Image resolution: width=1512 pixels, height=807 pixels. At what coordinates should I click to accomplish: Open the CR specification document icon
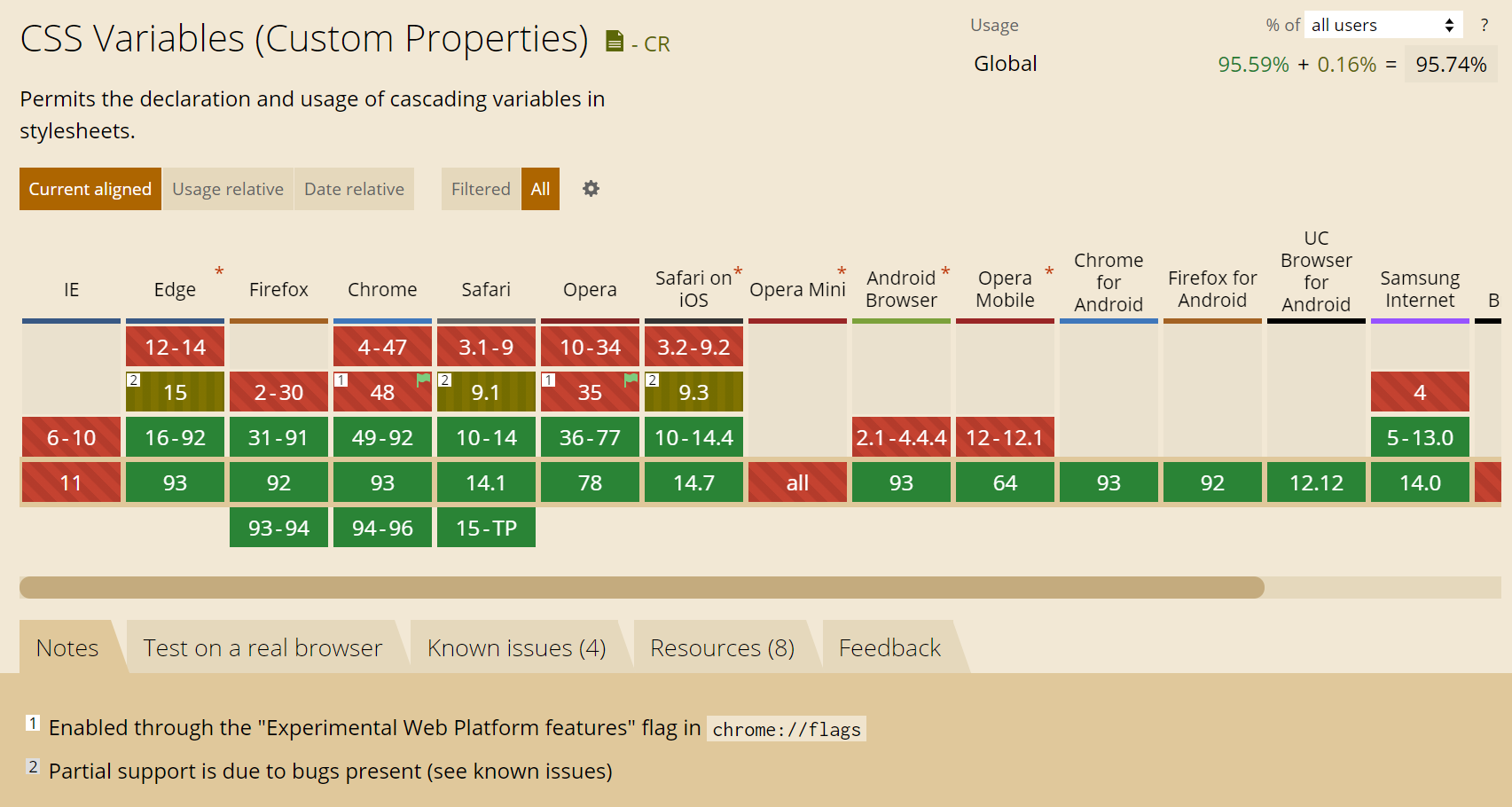[x=615, y=42]
